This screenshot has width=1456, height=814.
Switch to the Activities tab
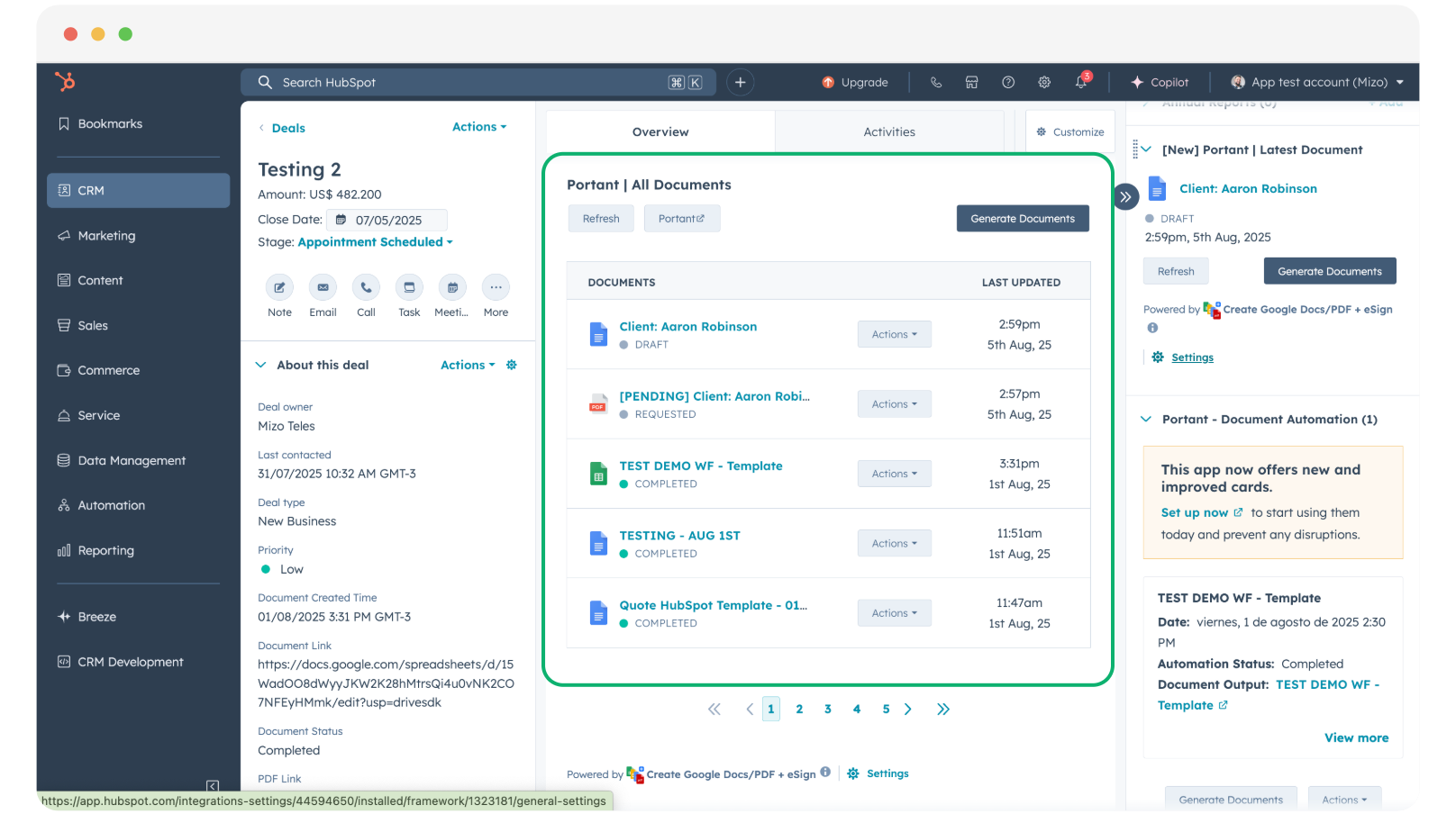click(889, 131)
